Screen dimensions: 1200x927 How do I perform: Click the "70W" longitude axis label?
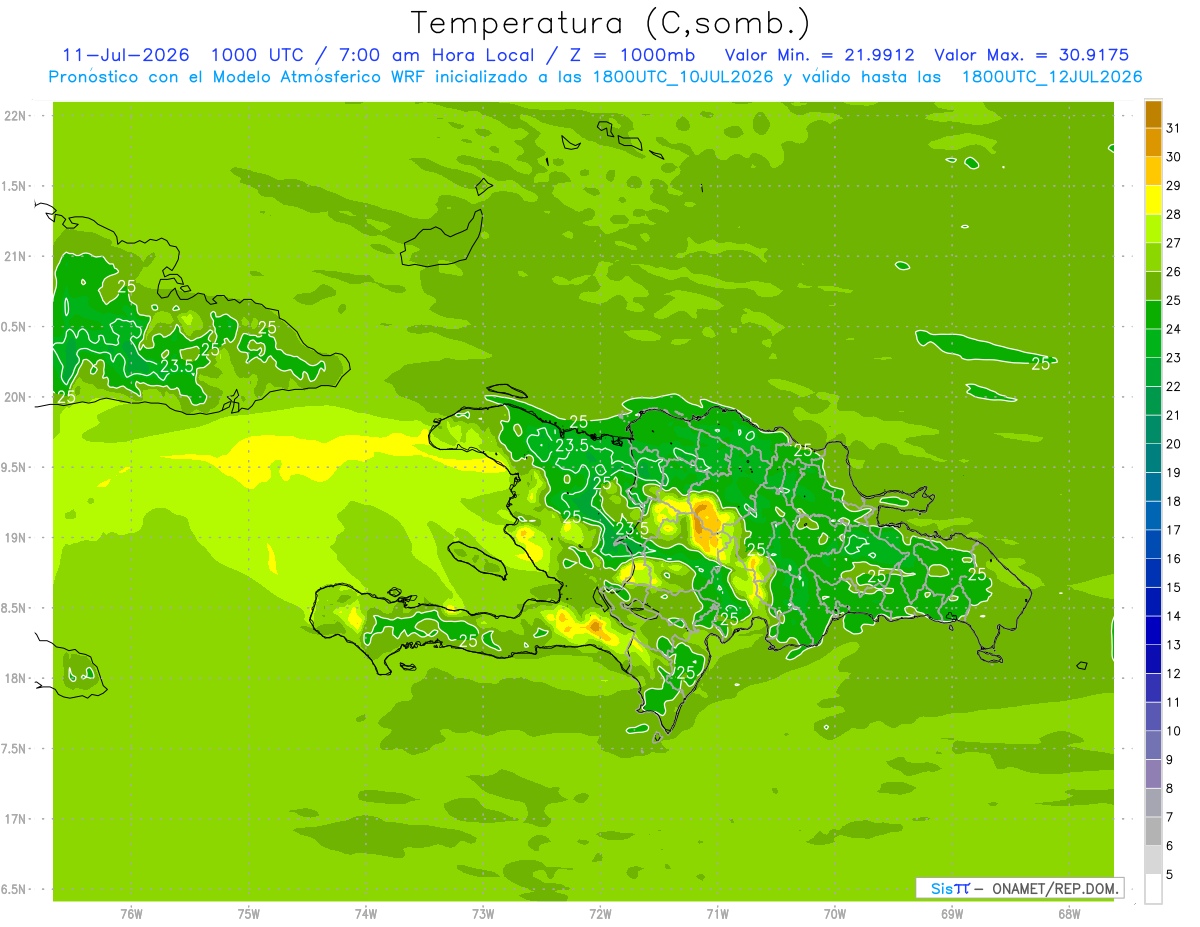click(x=835, y=914)
